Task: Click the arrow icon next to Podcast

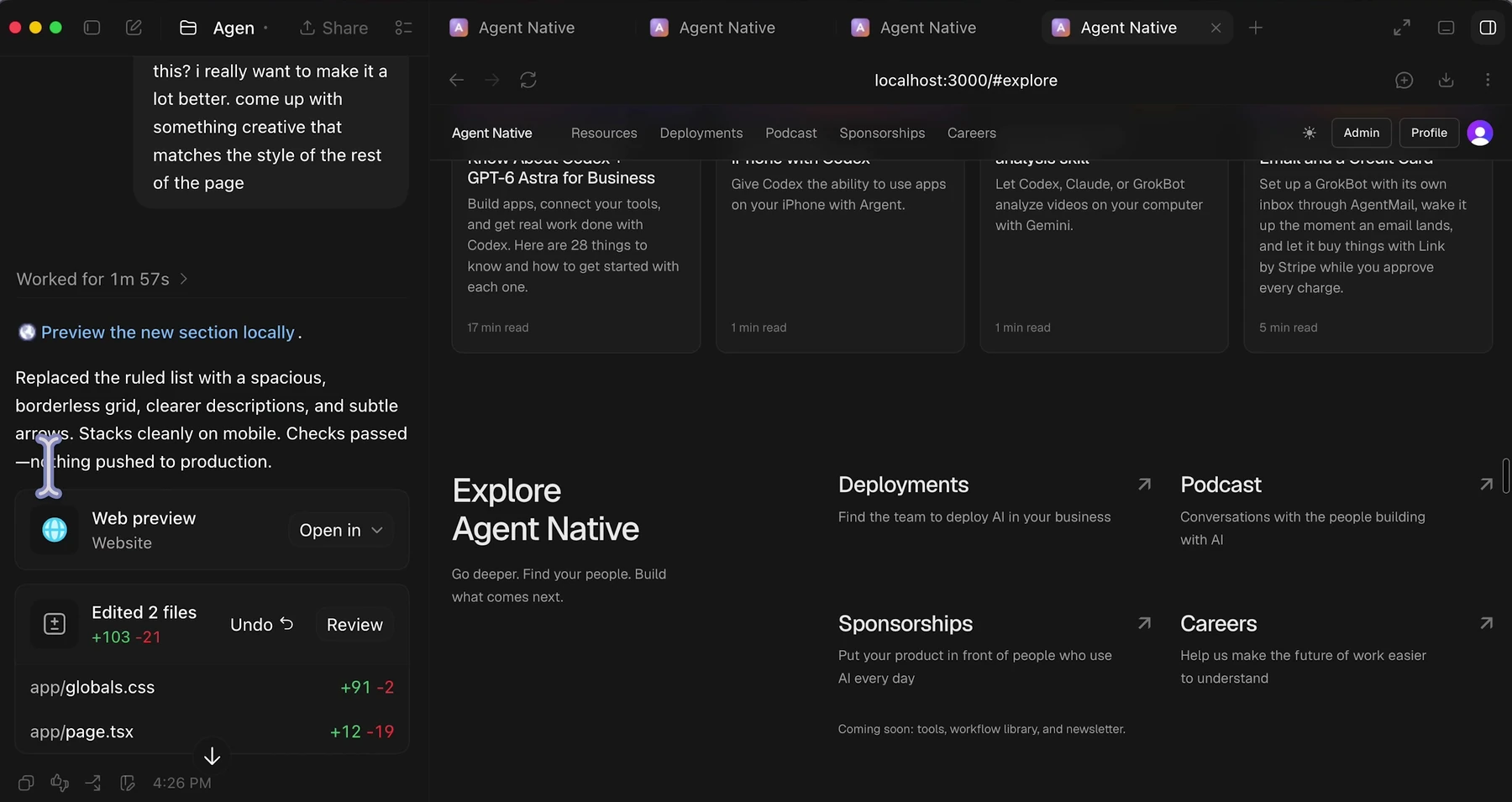Action: (1486, 485)
